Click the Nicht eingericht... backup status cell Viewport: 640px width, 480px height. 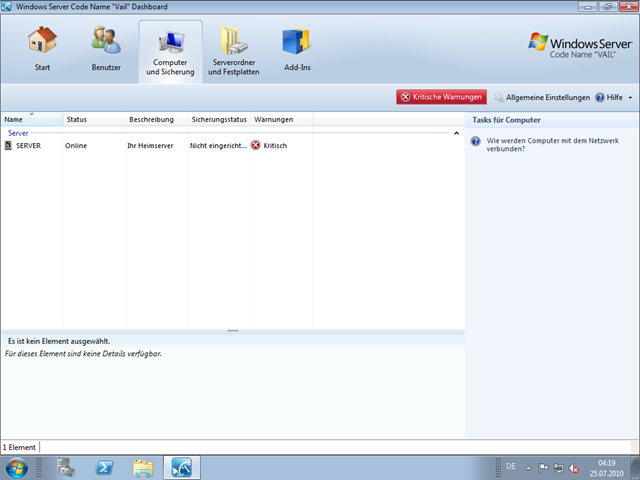(218, 146)
